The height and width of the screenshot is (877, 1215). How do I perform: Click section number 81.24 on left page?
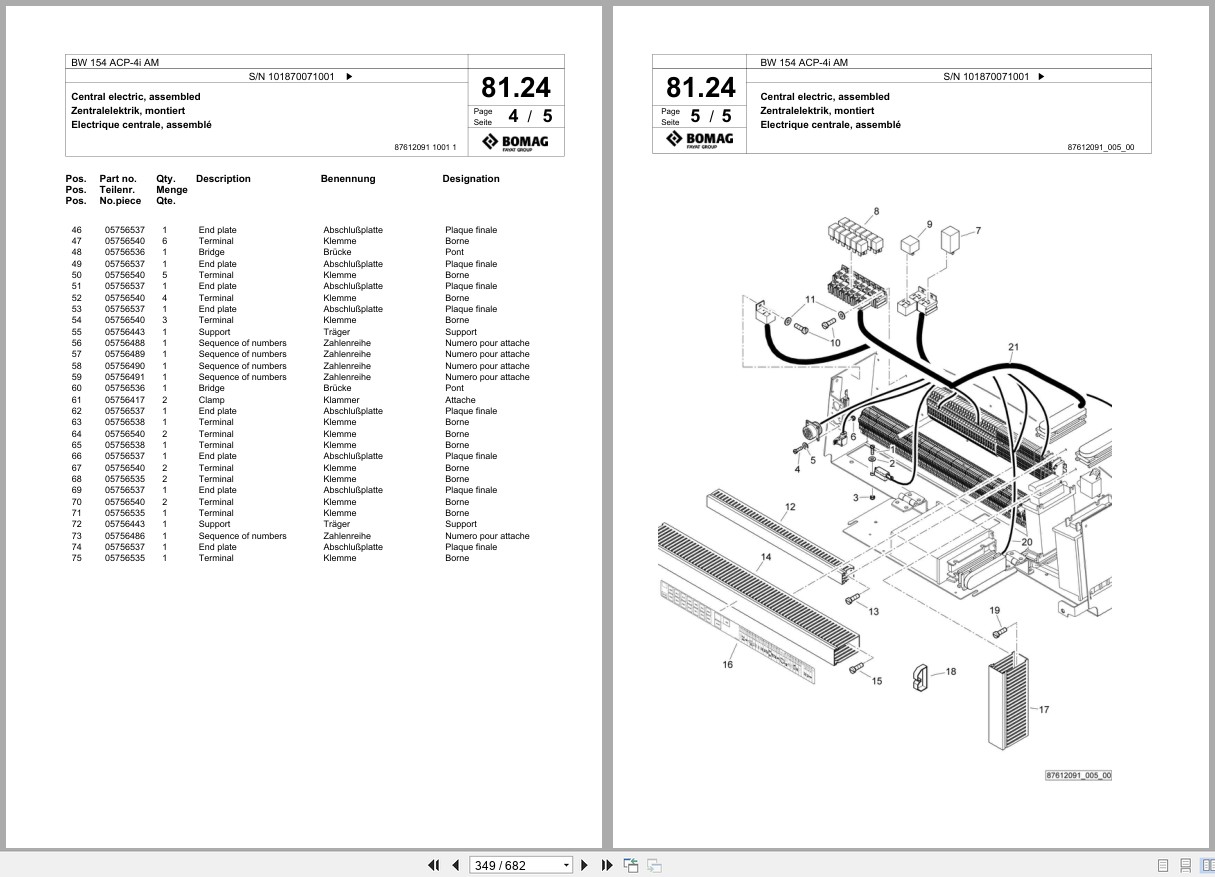point(516,87)
